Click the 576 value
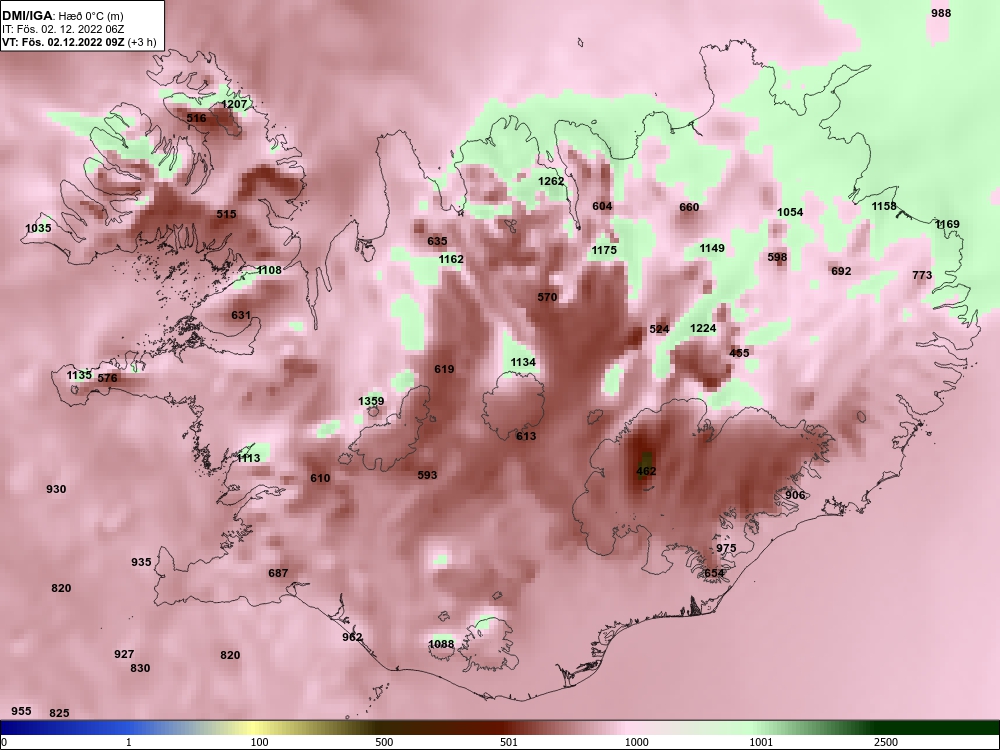 pos(107,378)
